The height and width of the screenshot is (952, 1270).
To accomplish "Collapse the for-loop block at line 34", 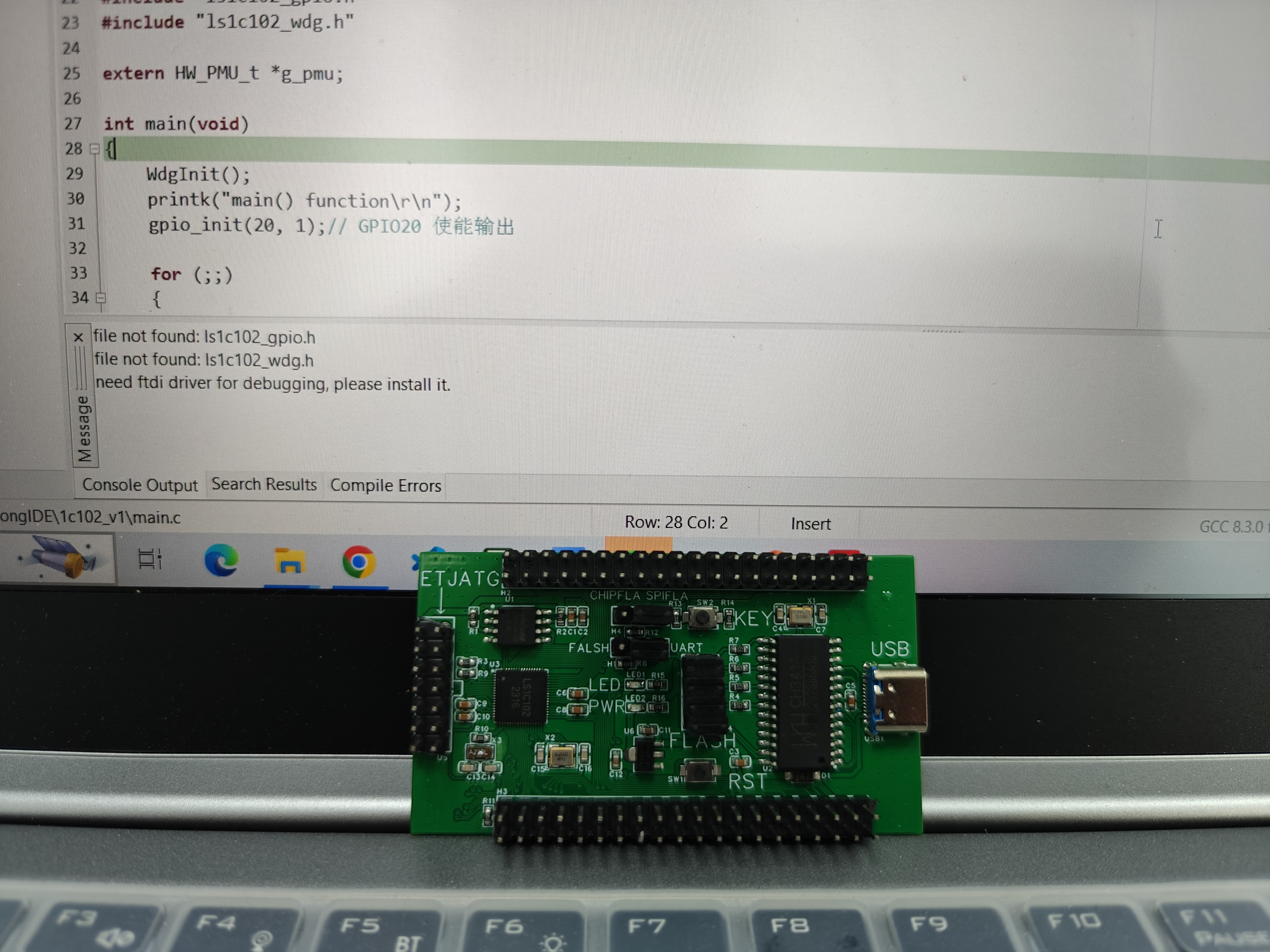I will tap(101, 298).
